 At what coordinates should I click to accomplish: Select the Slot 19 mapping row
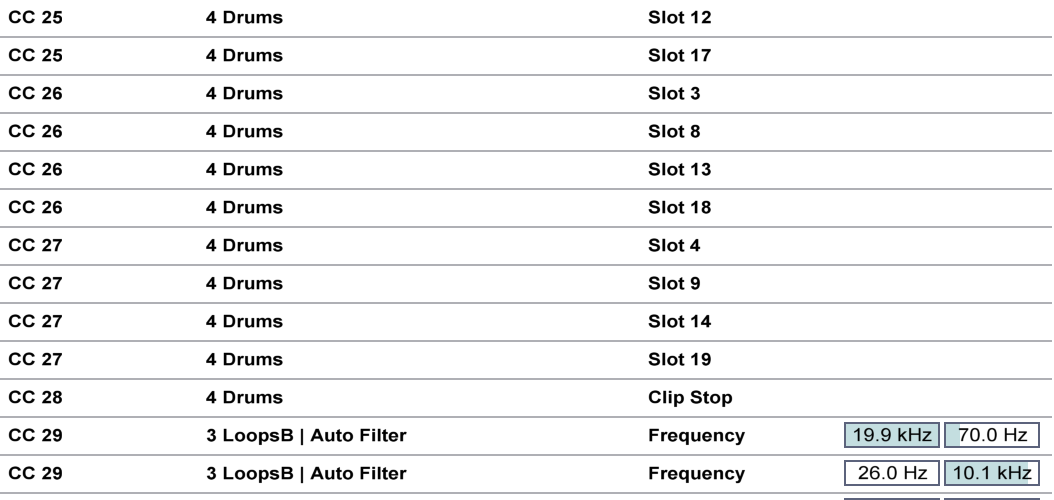click(x=680, y=360)
